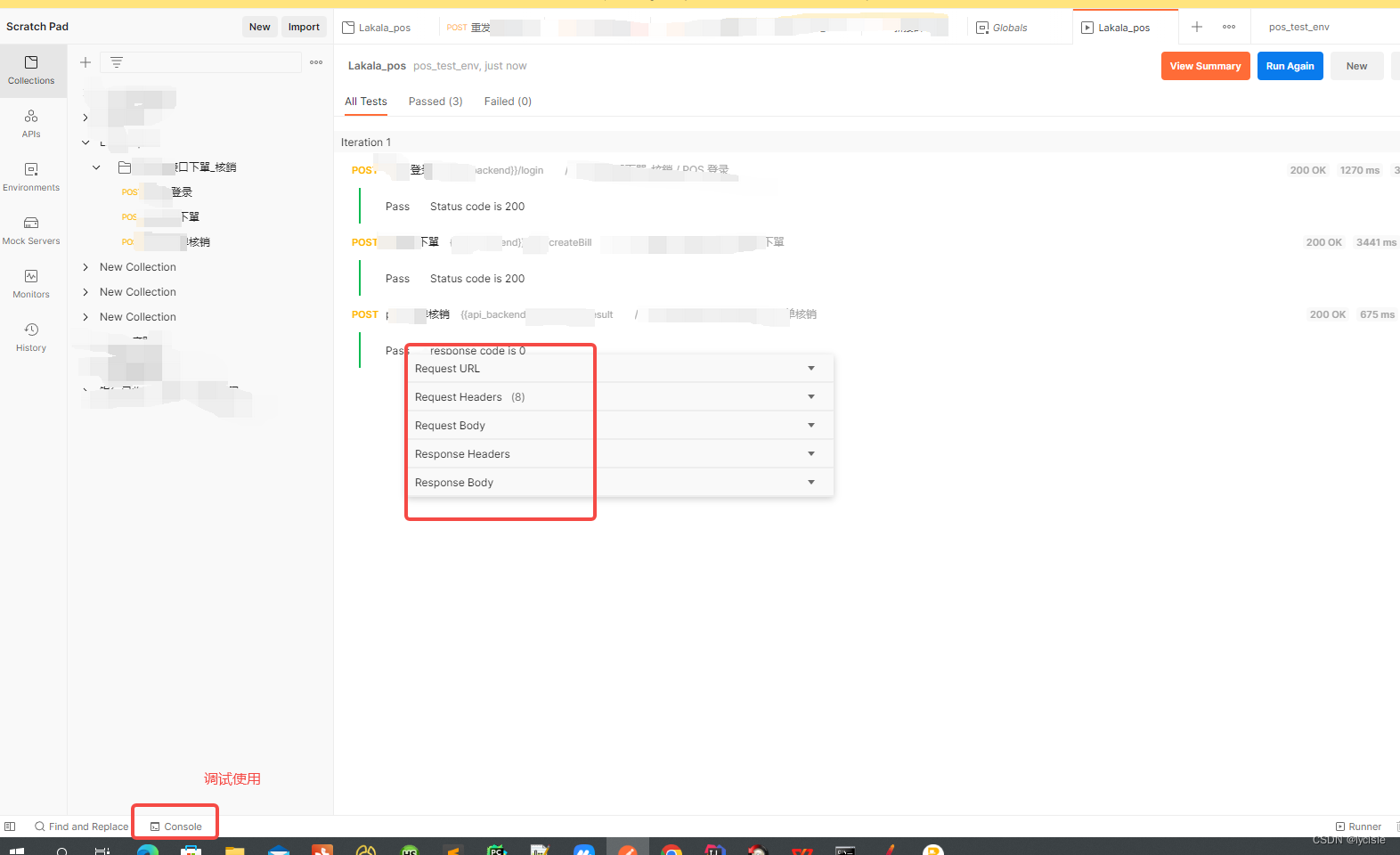The width and height of the screenshot is (1400, 855).
Task: Collapse the 下單_核銷 folder chevron
Action: coord(96,167)
